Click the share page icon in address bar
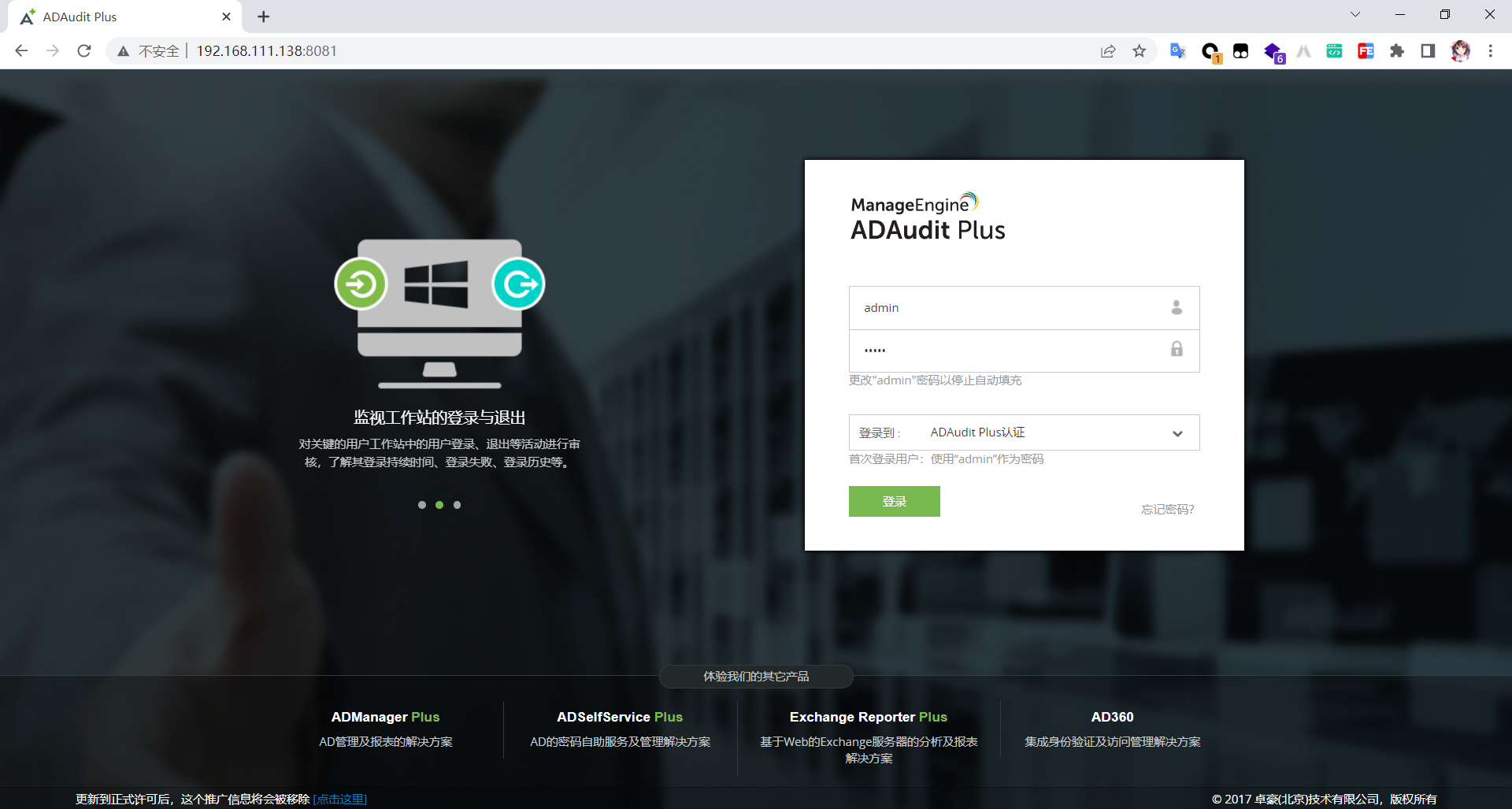Screen dimensions: 1512x809 [1108, 51]
